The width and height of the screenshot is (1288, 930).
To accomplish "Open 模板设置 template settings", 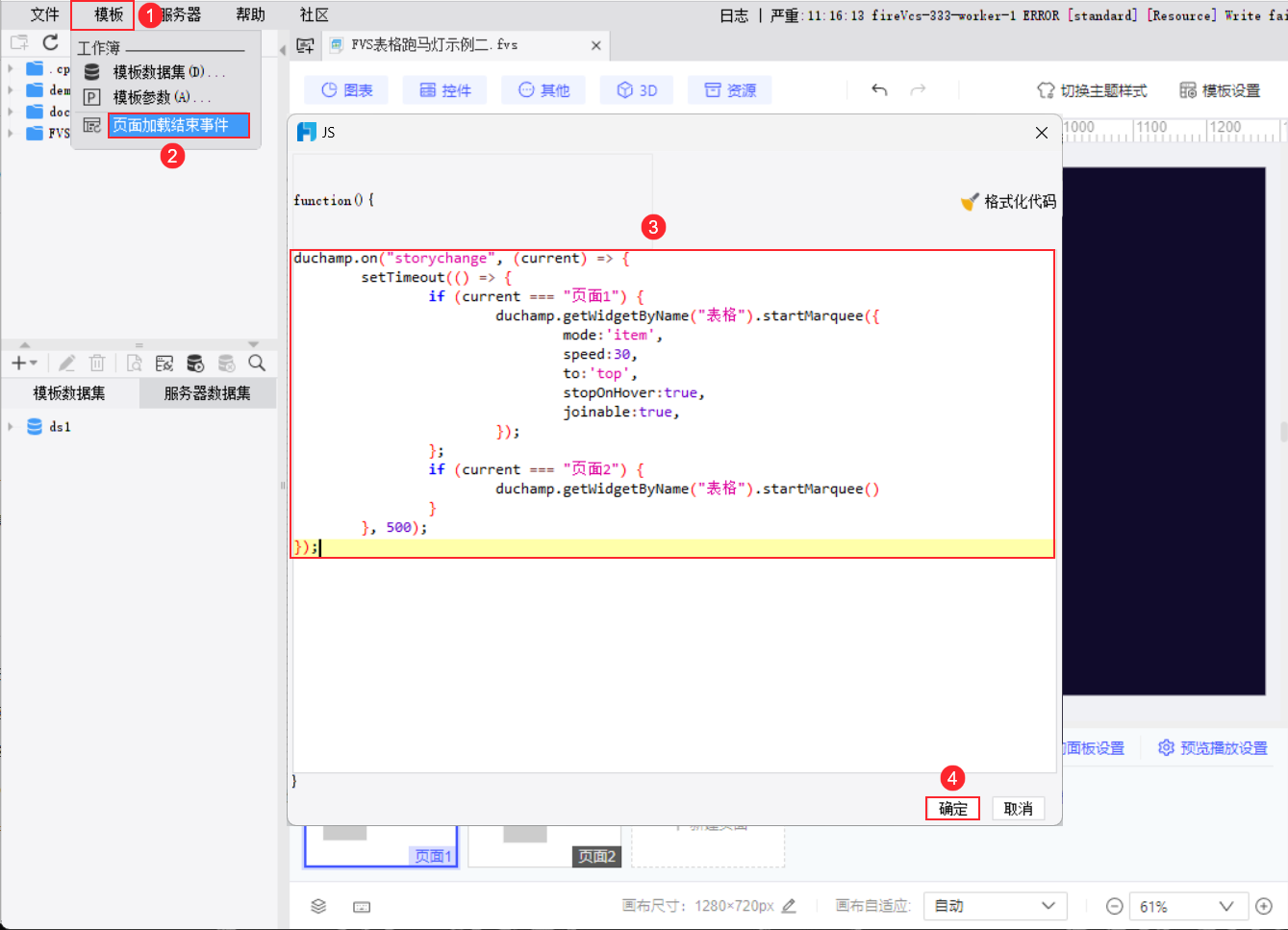I will click(1220, 90).
